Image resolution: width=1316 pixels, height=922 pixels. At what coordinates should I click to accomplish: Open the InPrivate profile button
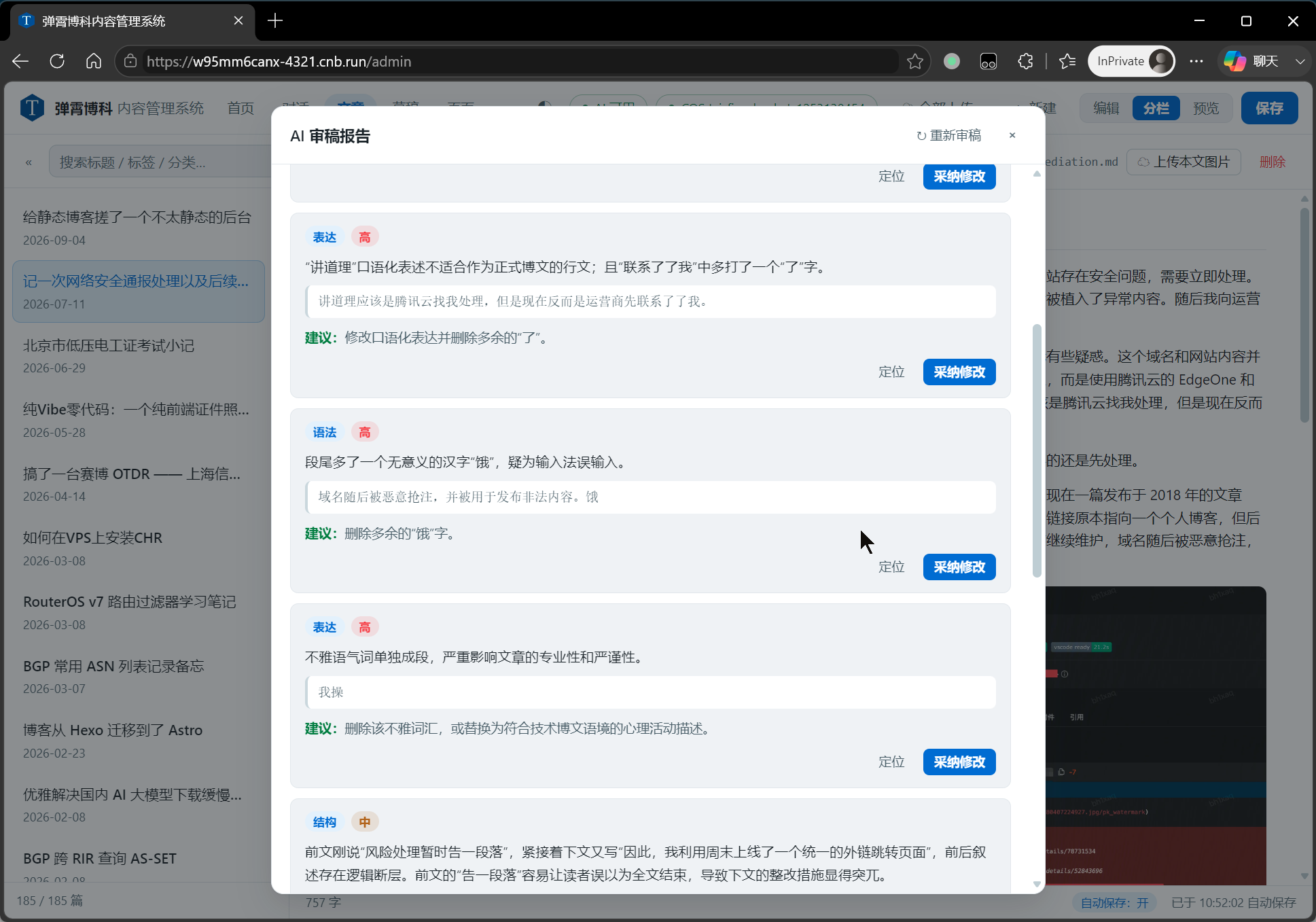pos(1132,61)
